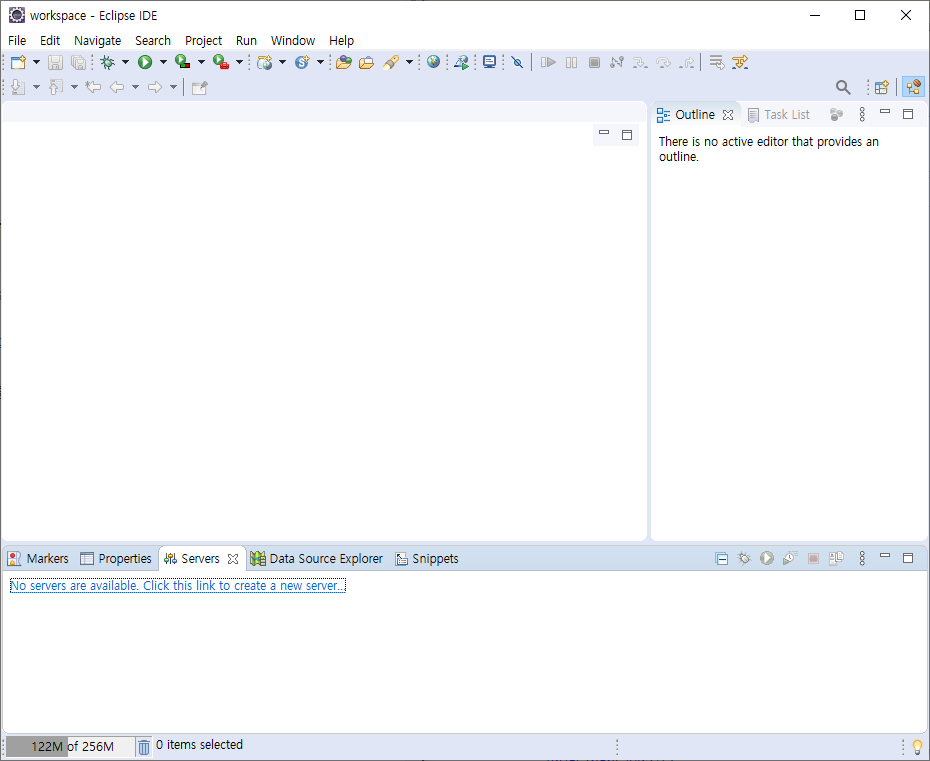This screenshot has width=930, height=761.
Task: Click the Previous Annotation icon
Action: (56, 87)
